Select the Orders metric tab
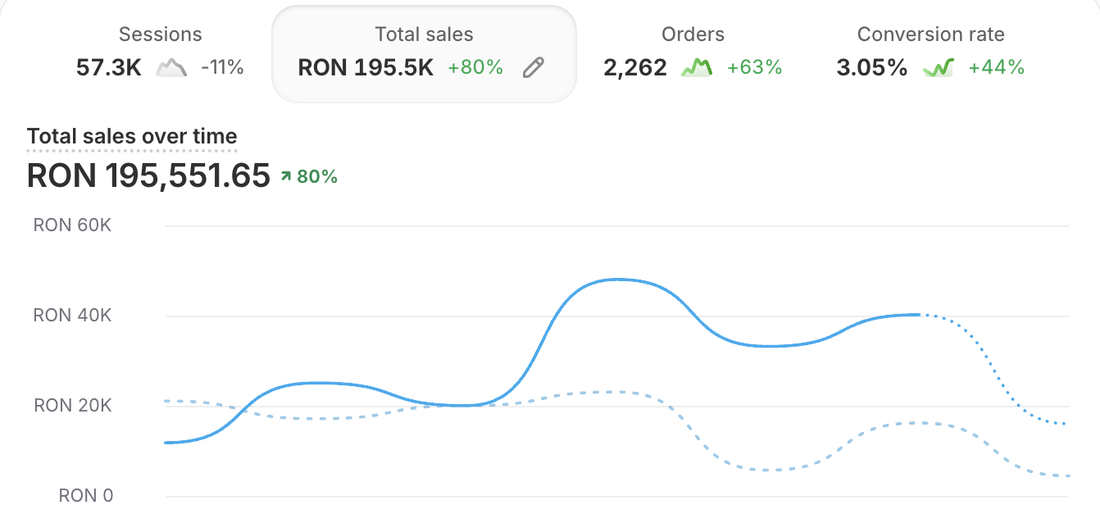1100x523 pixels. tap(692, 54)
